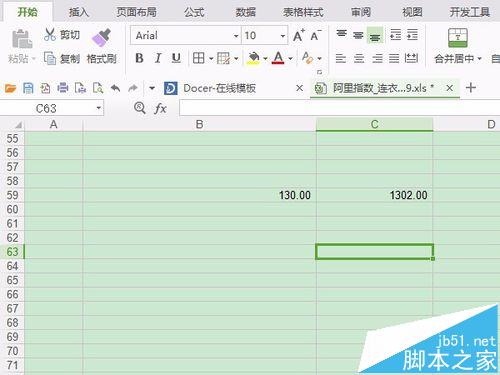Undo the last action
The image size is (500, 375).
coord(115,88)
